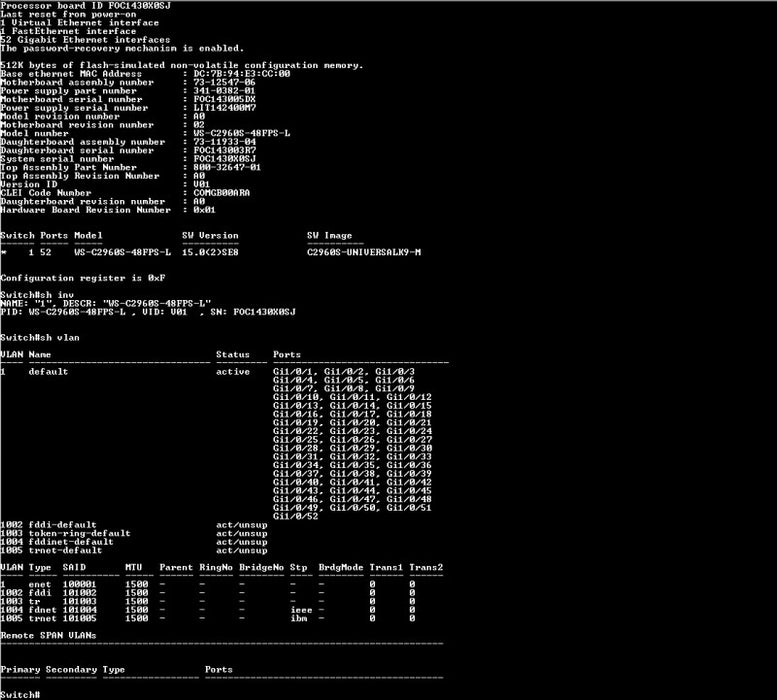Screen dimensions: 777x700
Task: Click port Gi1/0/12 in VLAN list
Action: coord(409,397)
